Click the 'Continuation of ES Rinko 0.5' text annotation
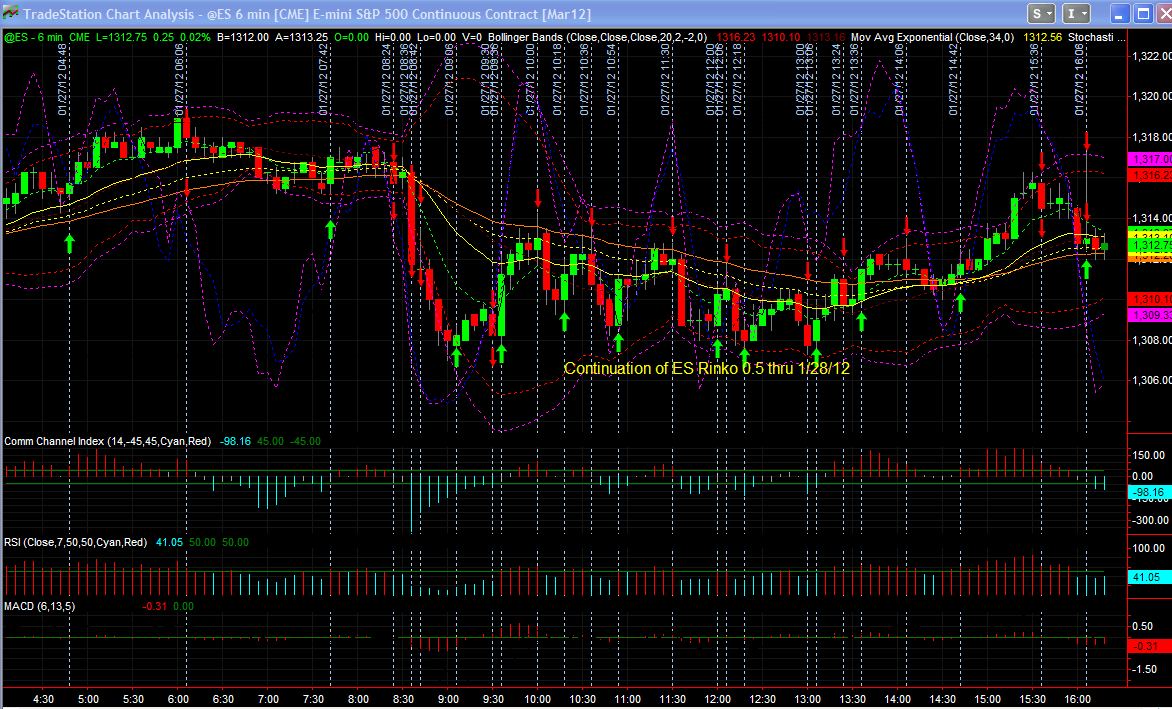The height and width of the screenshot is (709, 1172). point(706,368)
